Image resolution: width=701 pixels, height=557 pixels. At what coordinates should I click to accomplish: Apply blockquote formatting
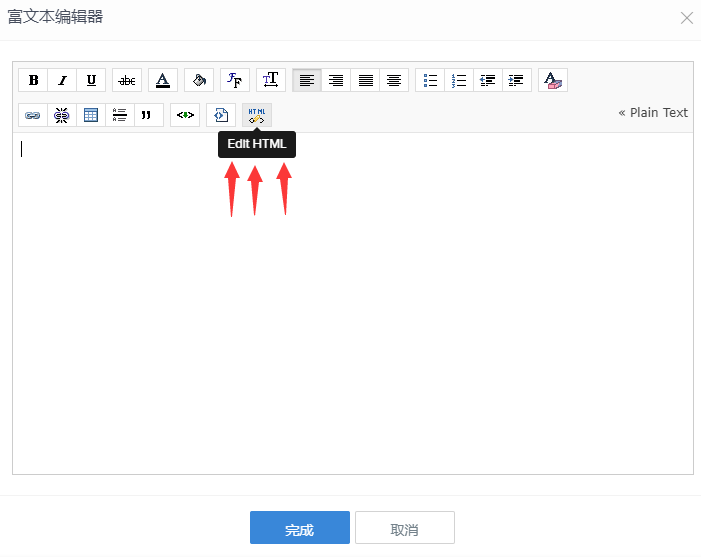click(149, 115)
